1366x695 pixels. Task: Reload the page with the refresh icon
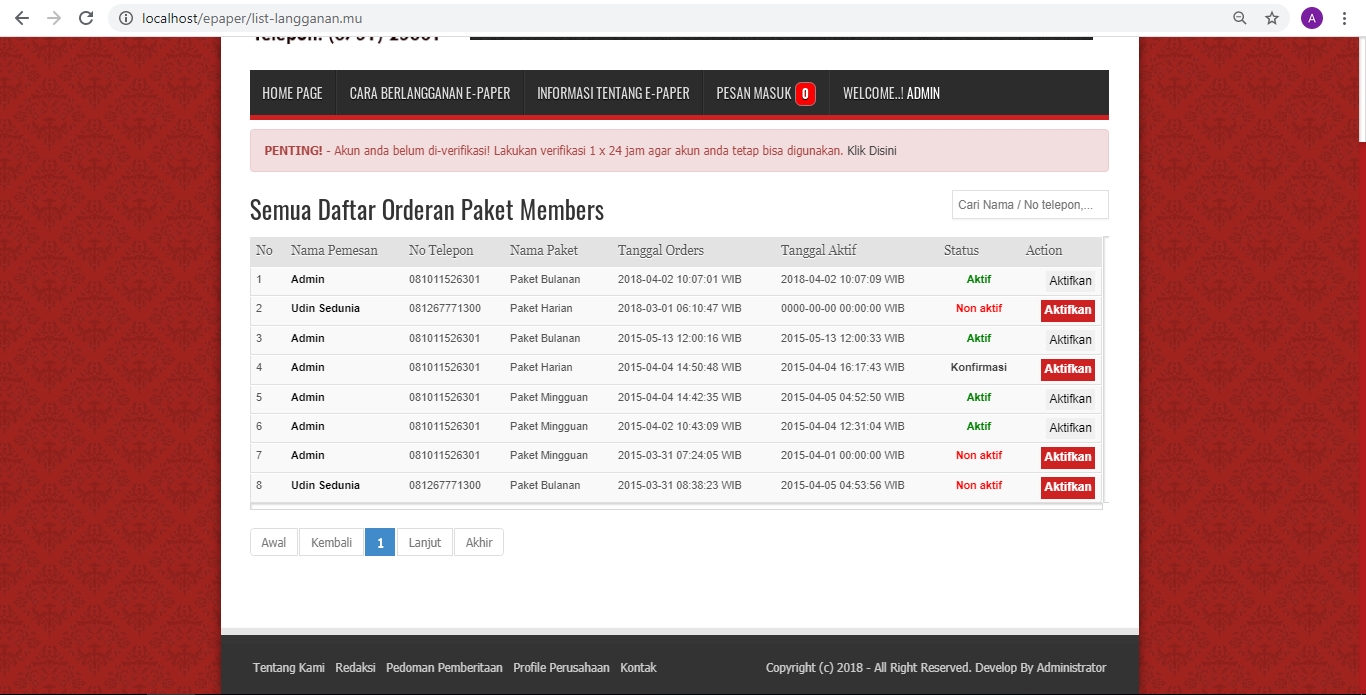pyautogui.click(x=86, y=18)
